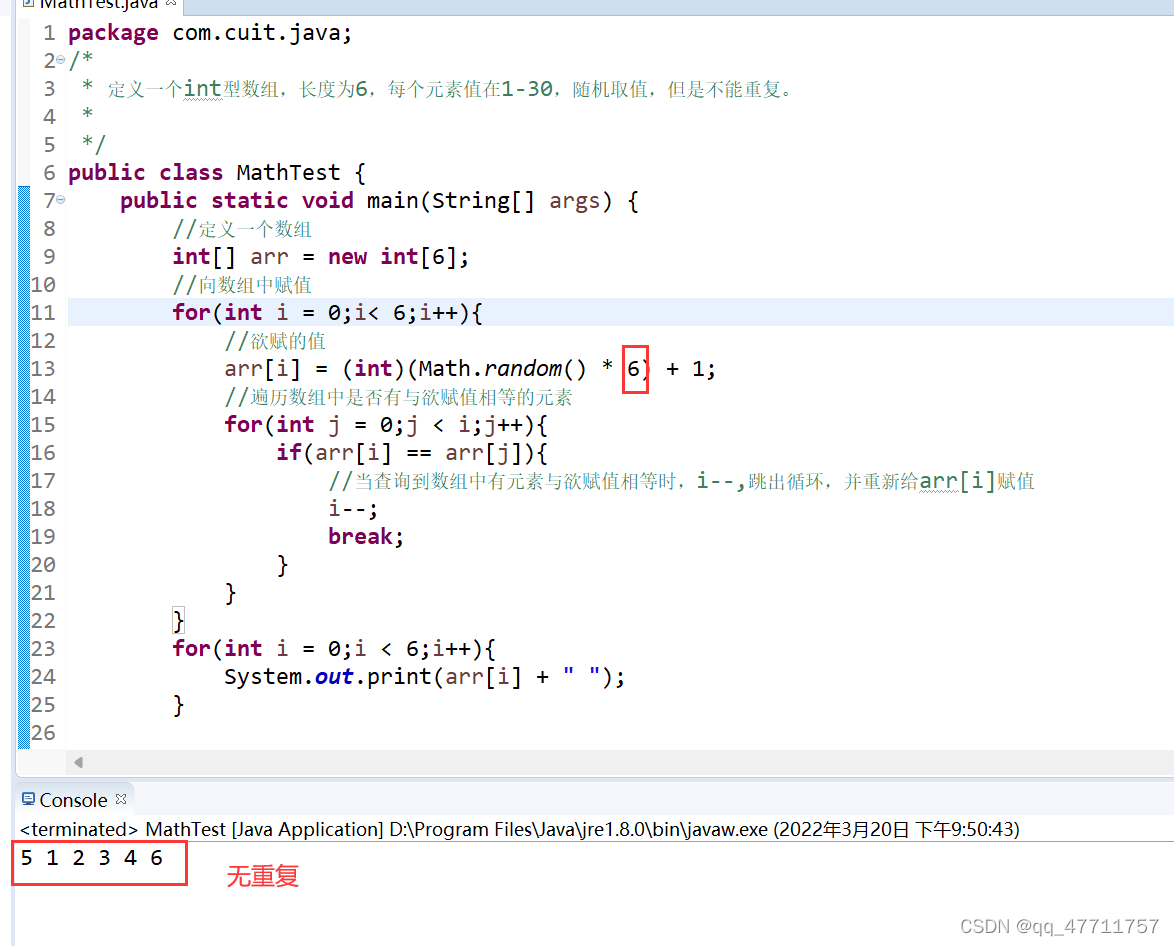
Task: Click the 'i--;' statement on line 18
Action: pyautogui.click(x=353, y=509)
